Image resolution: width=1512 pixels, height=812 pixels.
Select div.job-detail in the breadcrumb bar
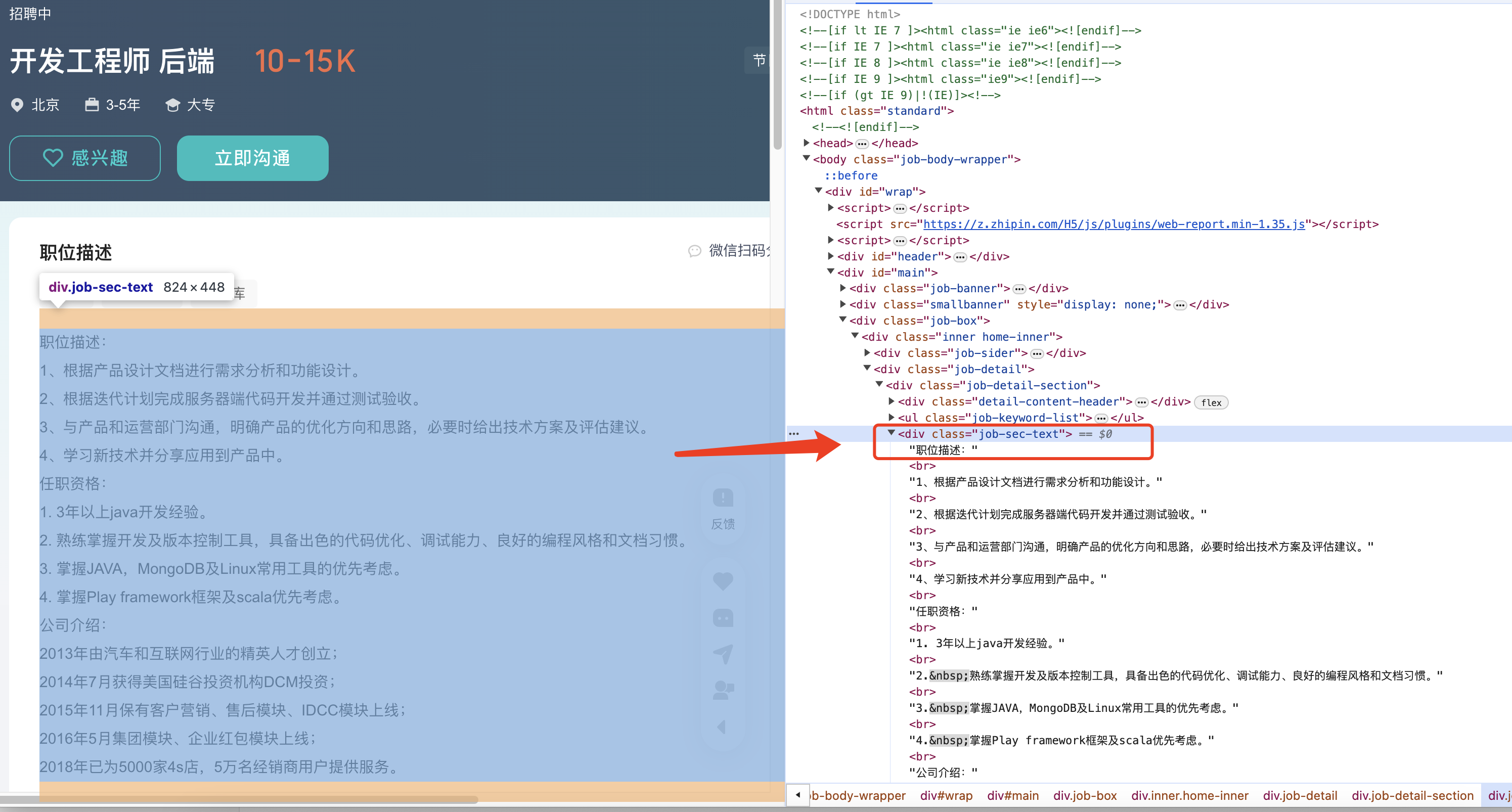[x=1300, y=796]
